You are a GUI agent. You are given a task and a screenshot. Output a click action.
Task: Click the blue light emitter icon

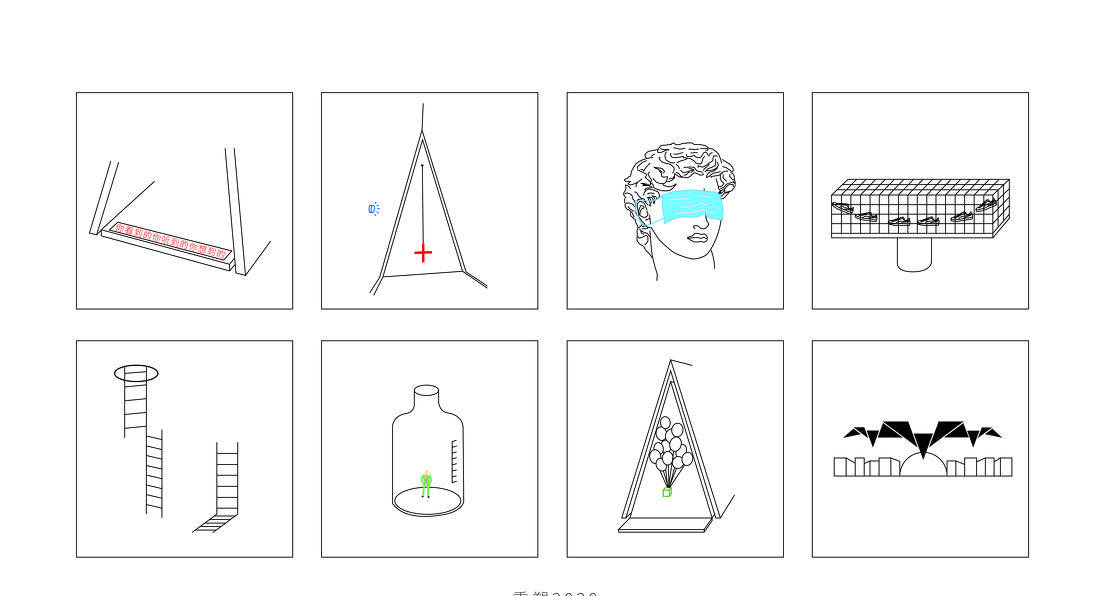pyautogui.click(x=374, y=208)
